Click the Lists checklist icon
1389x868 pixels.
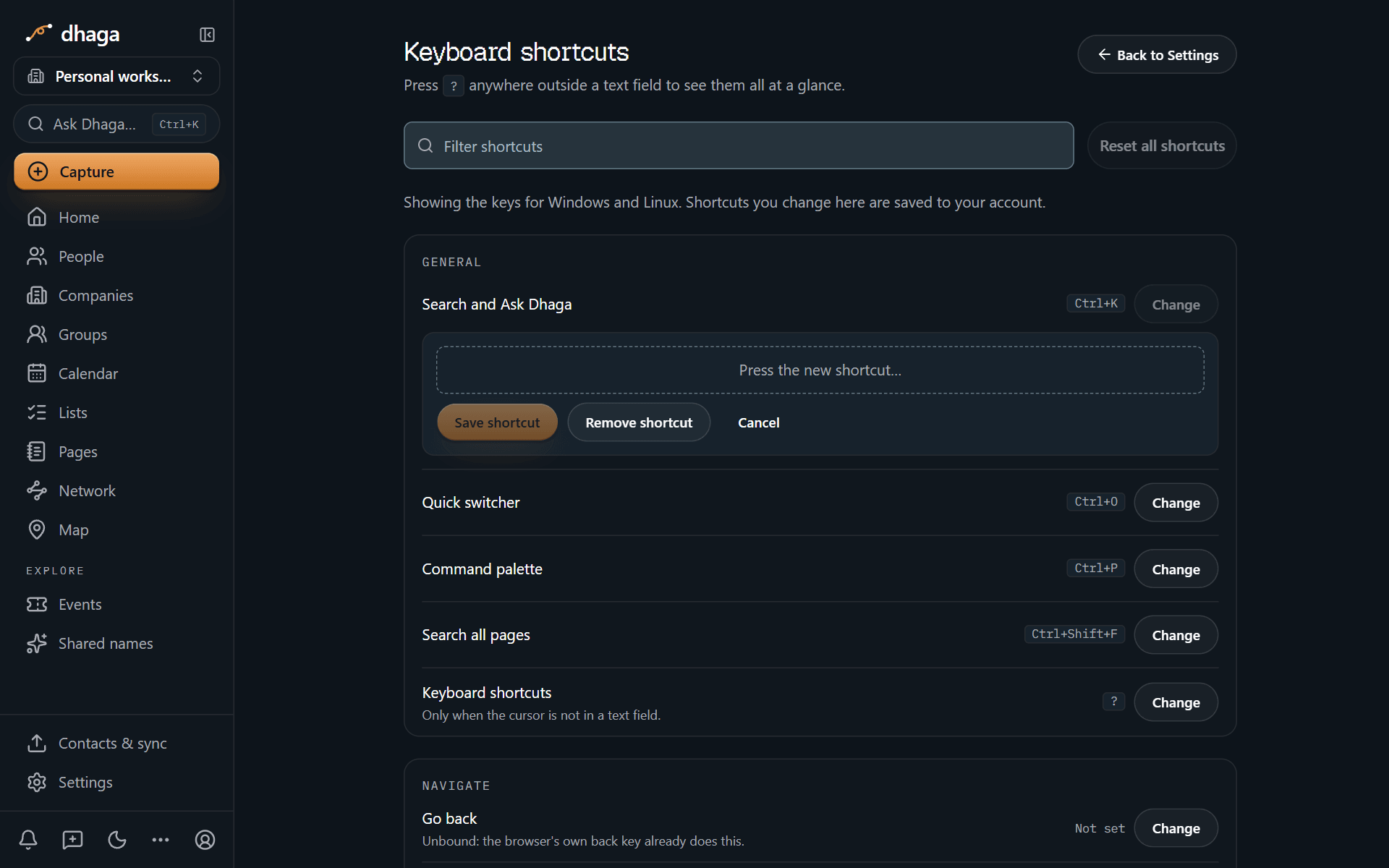tap(37, 412)
